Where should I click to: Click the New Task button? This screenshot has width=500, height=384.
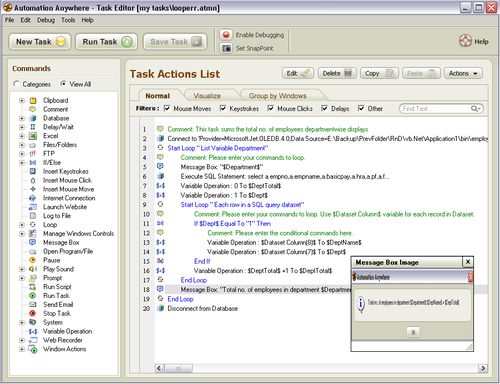tap(40, 42)
